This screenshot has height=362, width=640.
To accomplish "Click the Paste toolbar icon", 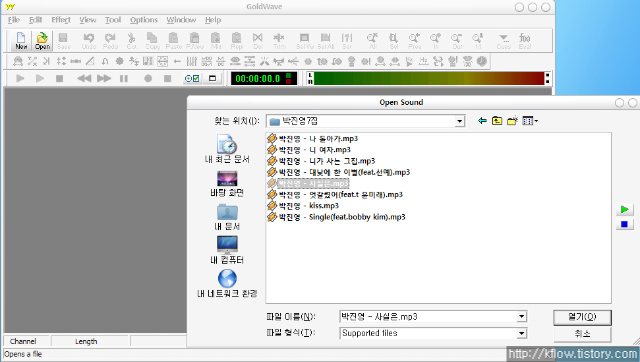I will tap(173, 41).
